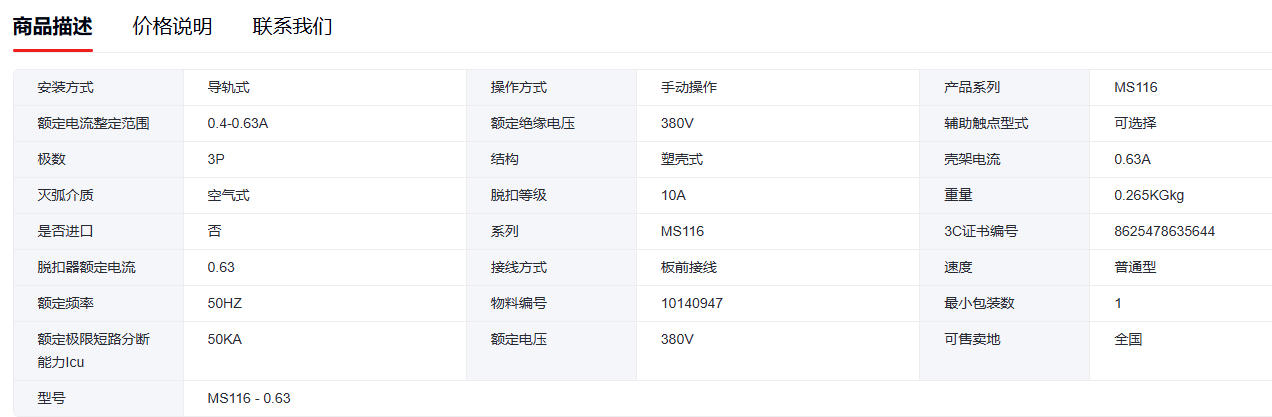Click the 3C证书编号 value 8625478635644
The height and width of the screenshot is (417, 1272).
(1164, 232)
